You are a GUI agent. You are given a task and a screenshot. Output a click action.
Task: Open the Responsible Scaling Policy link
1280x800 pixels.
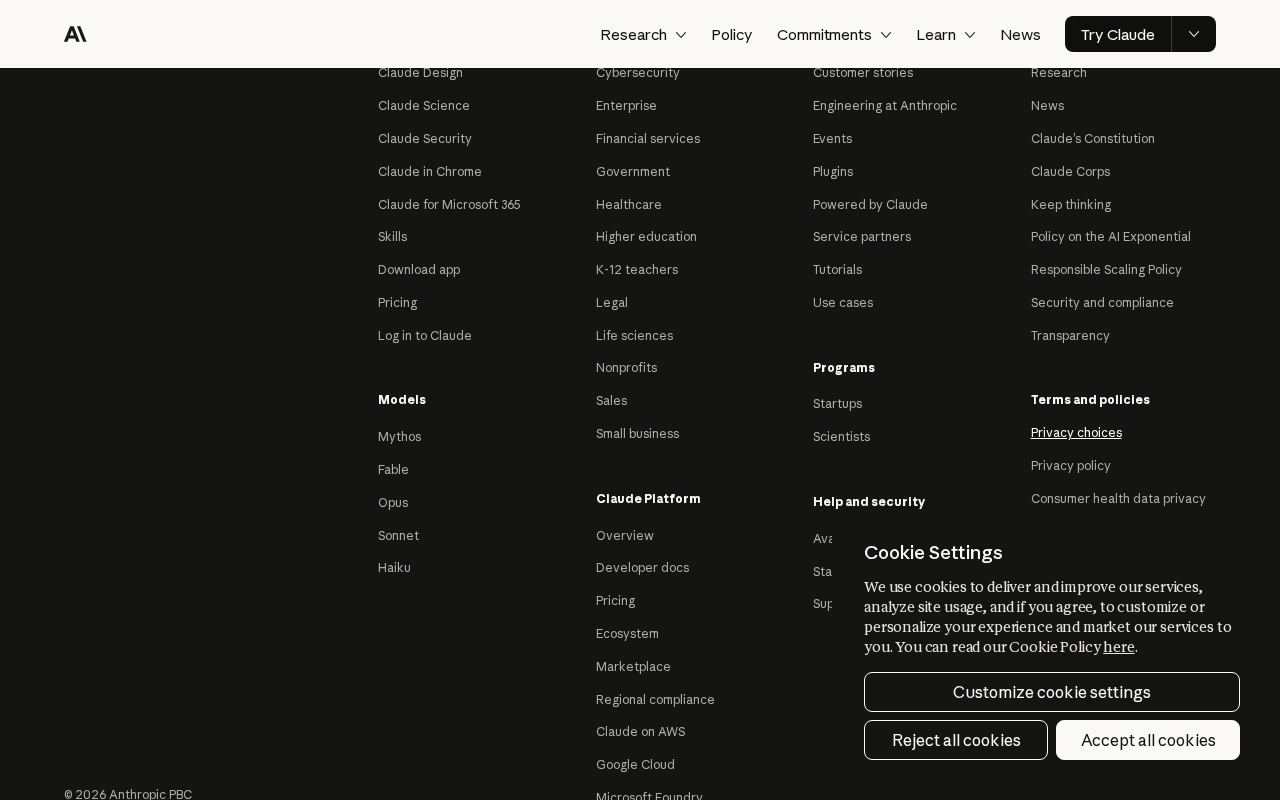[x=1106, y=269]
